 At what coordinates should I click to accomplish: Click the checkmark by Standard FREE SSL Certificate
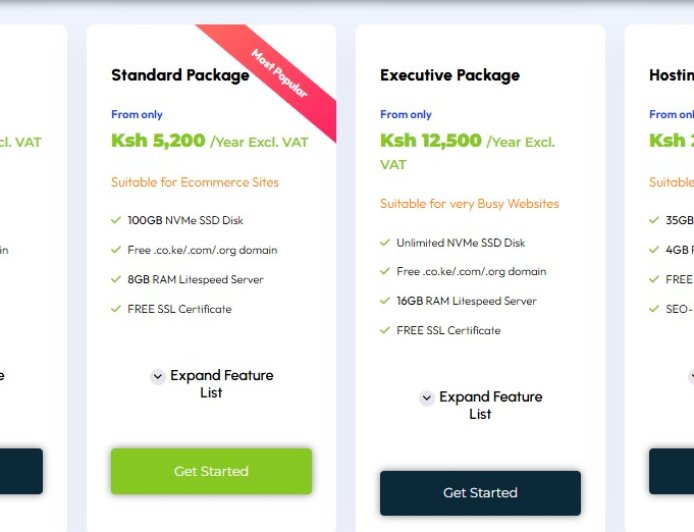point(117,309)
